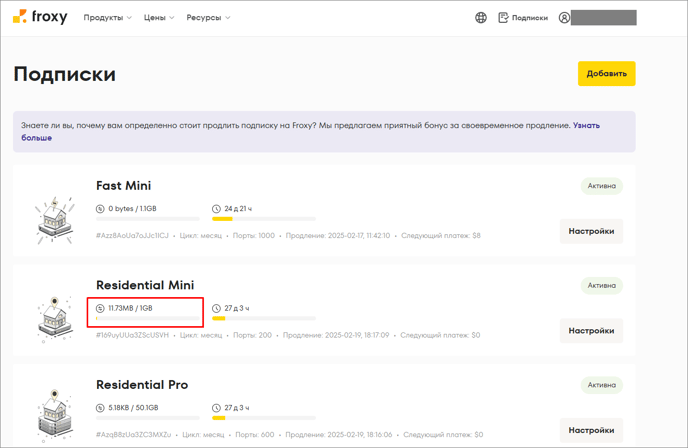This screenshot has height=448, width=688.
Task: Click clock icon in Residential Pro row
Action: [x=216, y=408]
